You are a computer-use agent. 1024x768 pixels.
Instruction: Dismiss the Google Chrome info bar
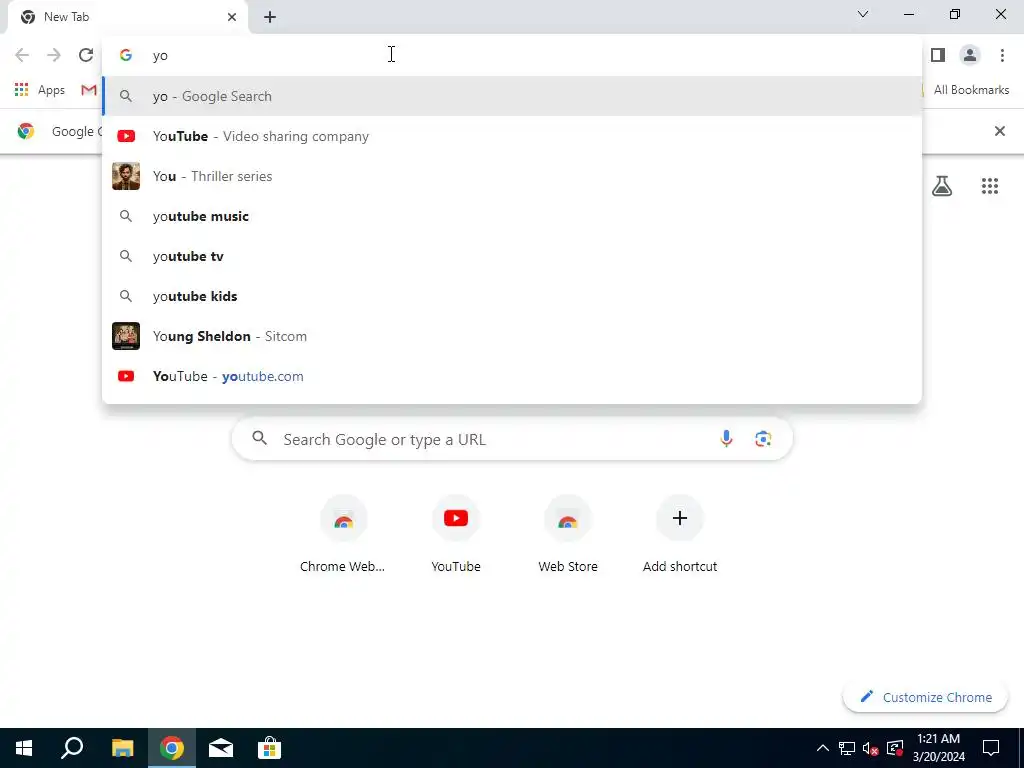point(999,131)
